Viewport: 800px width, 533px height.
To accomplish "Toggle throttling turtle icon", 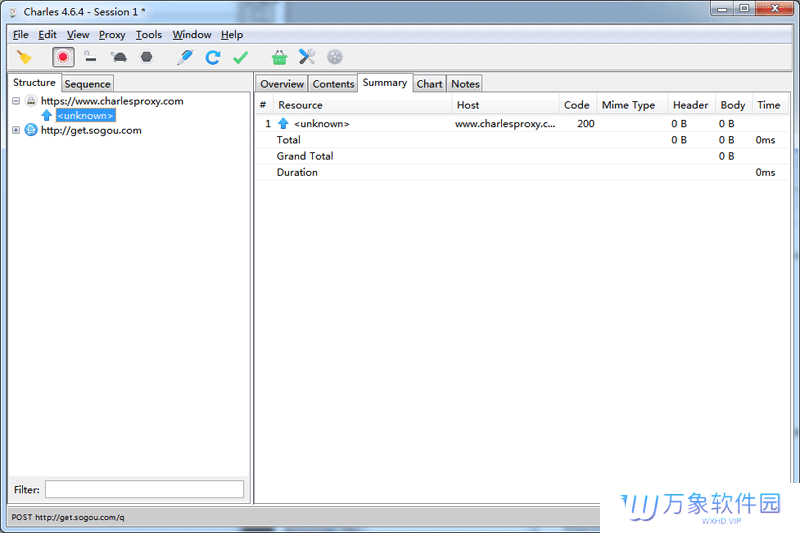I will click(x=119, y=57).
